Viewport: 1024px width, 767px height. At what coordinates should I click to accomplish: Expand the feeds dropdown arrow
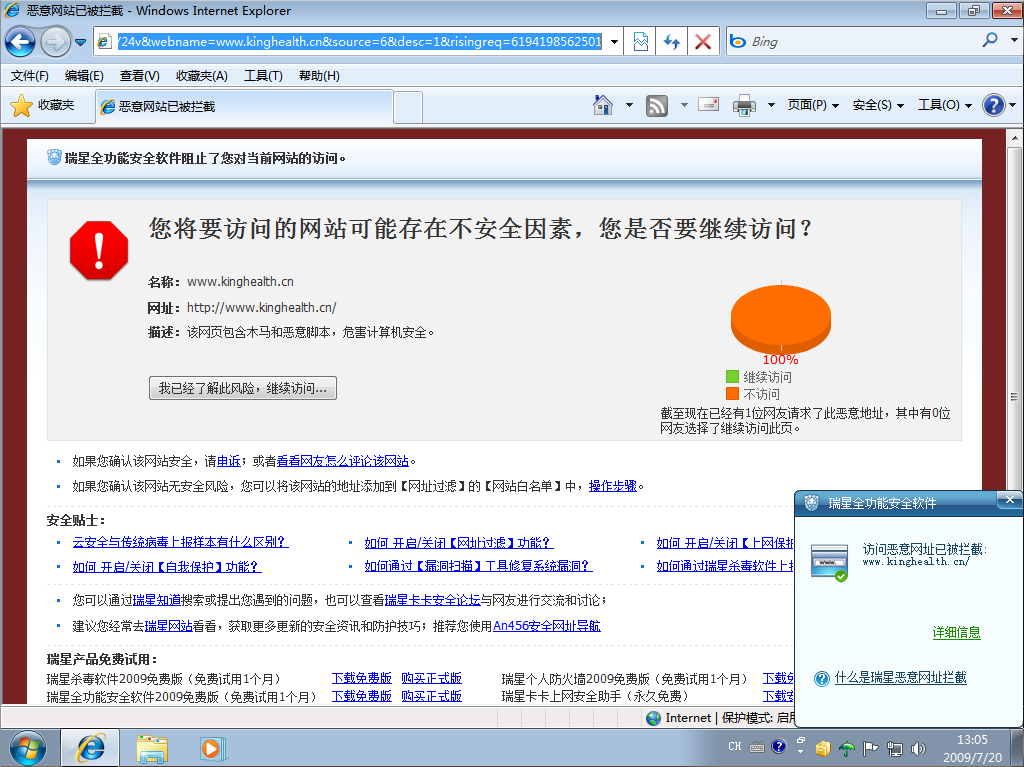684,105
